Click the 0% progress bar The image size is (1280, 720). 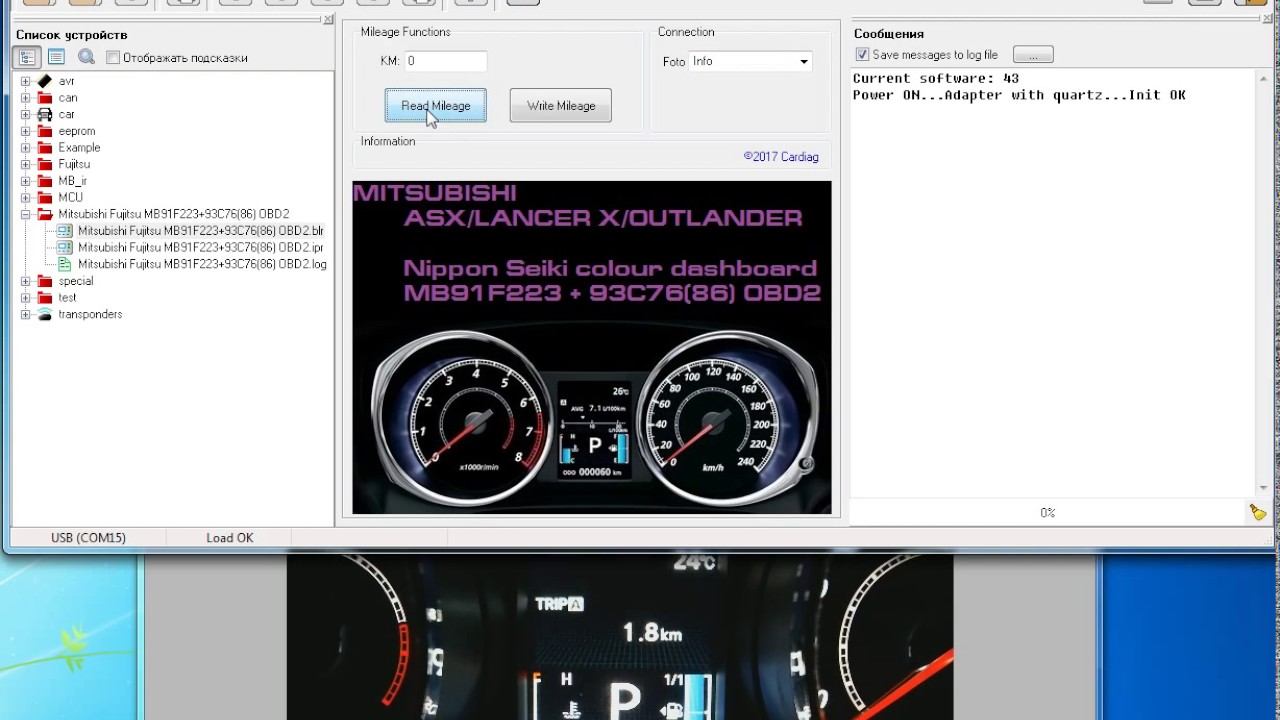click(x=1047, y=513)
